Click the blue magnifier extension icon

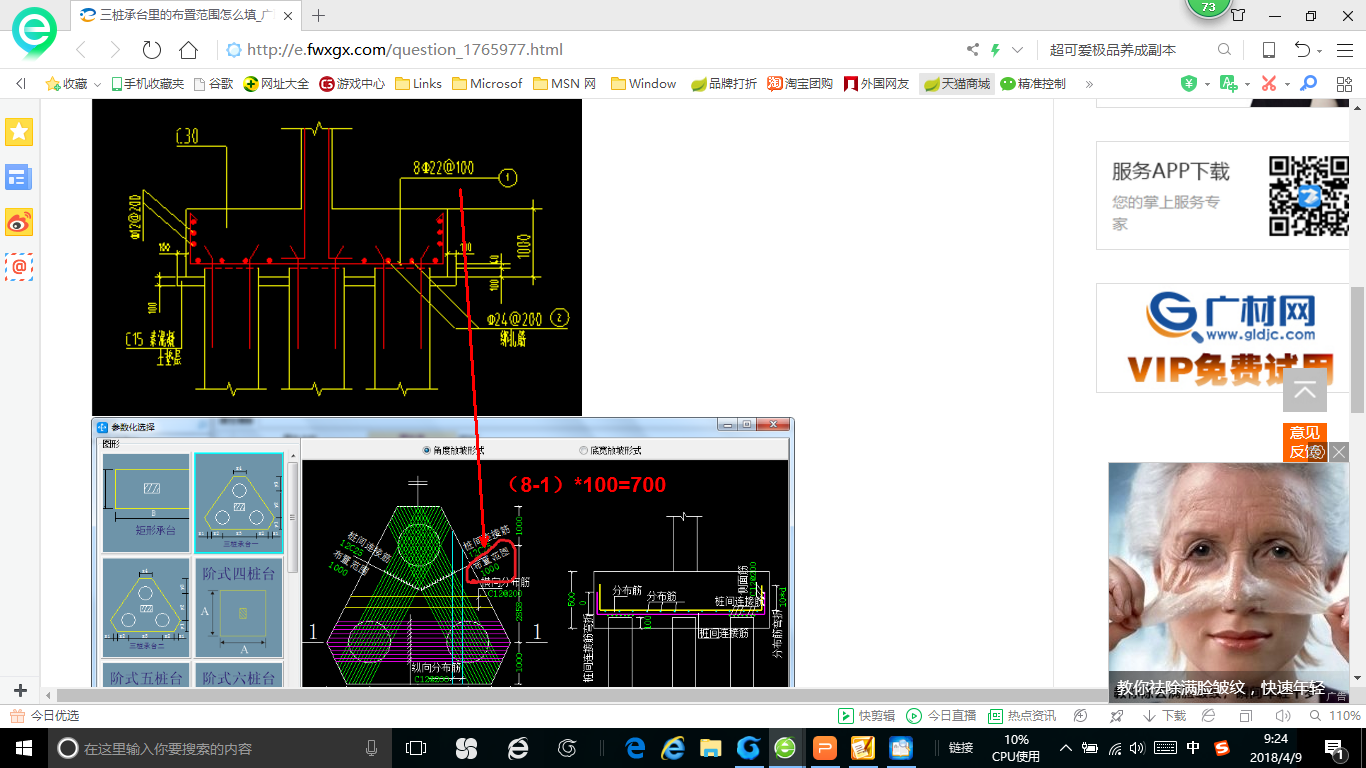[1308, 84]
